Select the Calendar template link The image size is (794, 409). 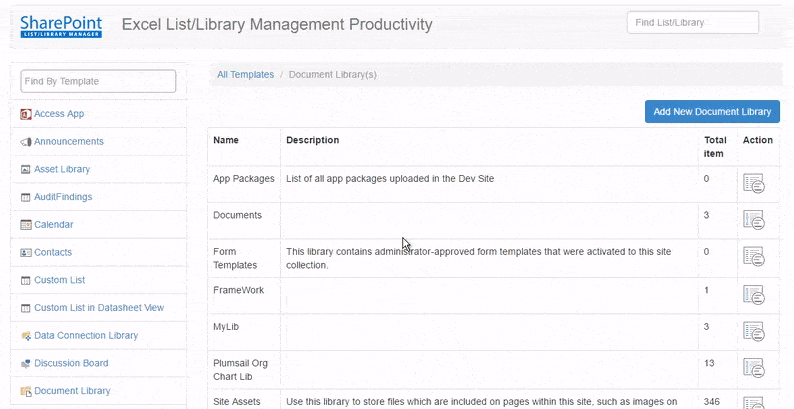pyautogui.click(x=54, y=224)
